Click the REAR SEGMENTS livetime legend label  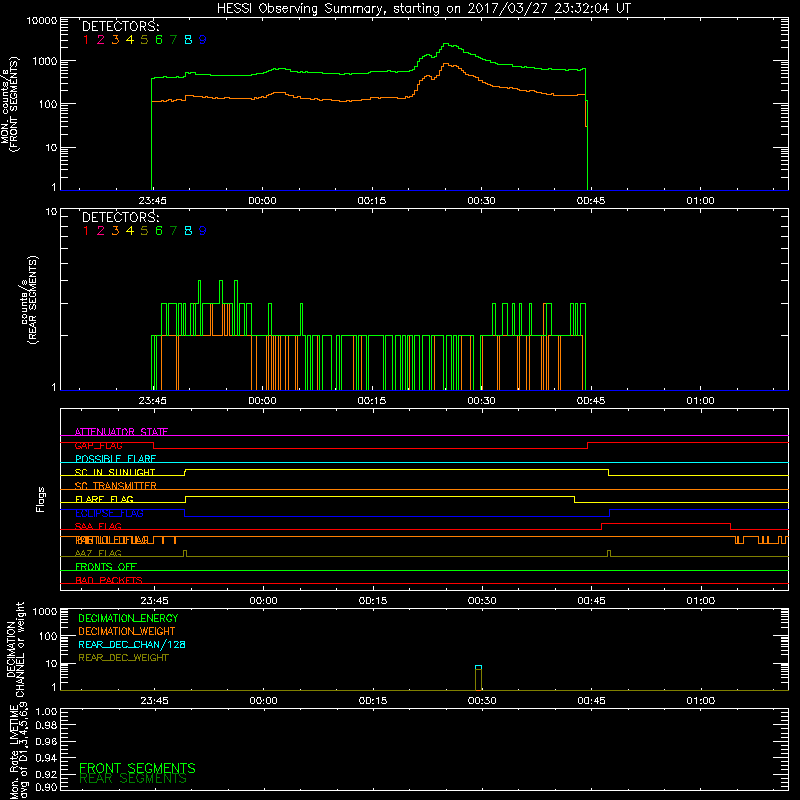[x=133, y=779]
